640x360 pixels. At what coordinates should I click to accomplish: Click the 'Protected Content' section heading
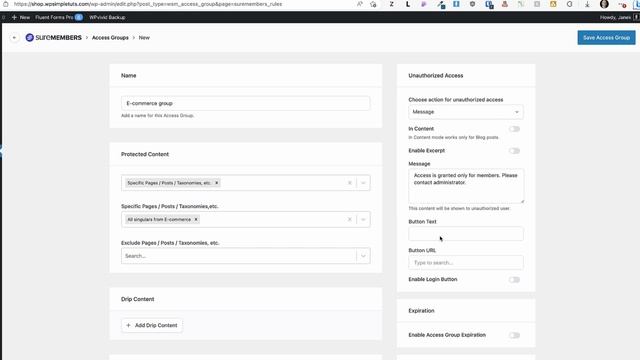coord(145,154)
